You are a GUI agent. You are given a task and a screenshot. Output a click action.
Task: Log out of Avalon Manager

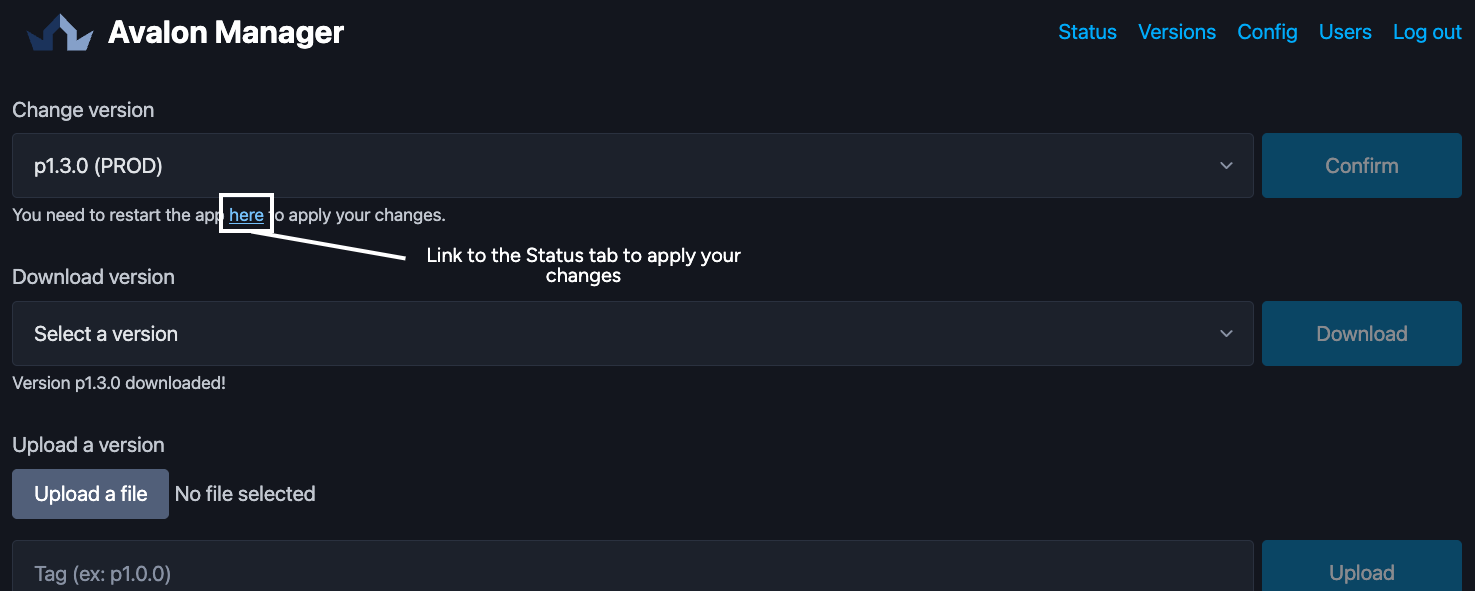(1427, 32)
